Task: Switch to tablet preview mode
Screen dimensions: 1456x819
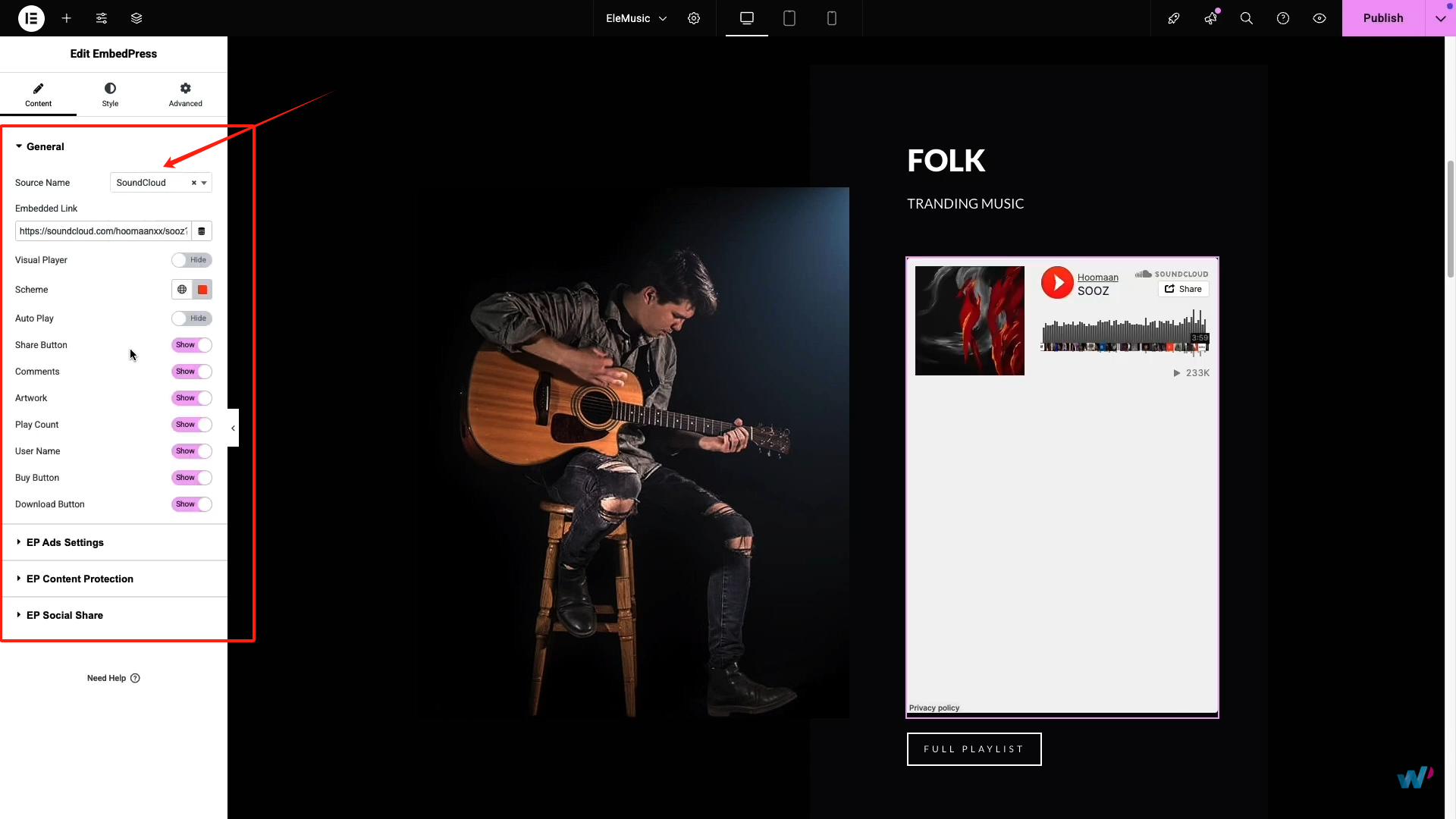Action: pyautogui.click(x=789, y=18)
